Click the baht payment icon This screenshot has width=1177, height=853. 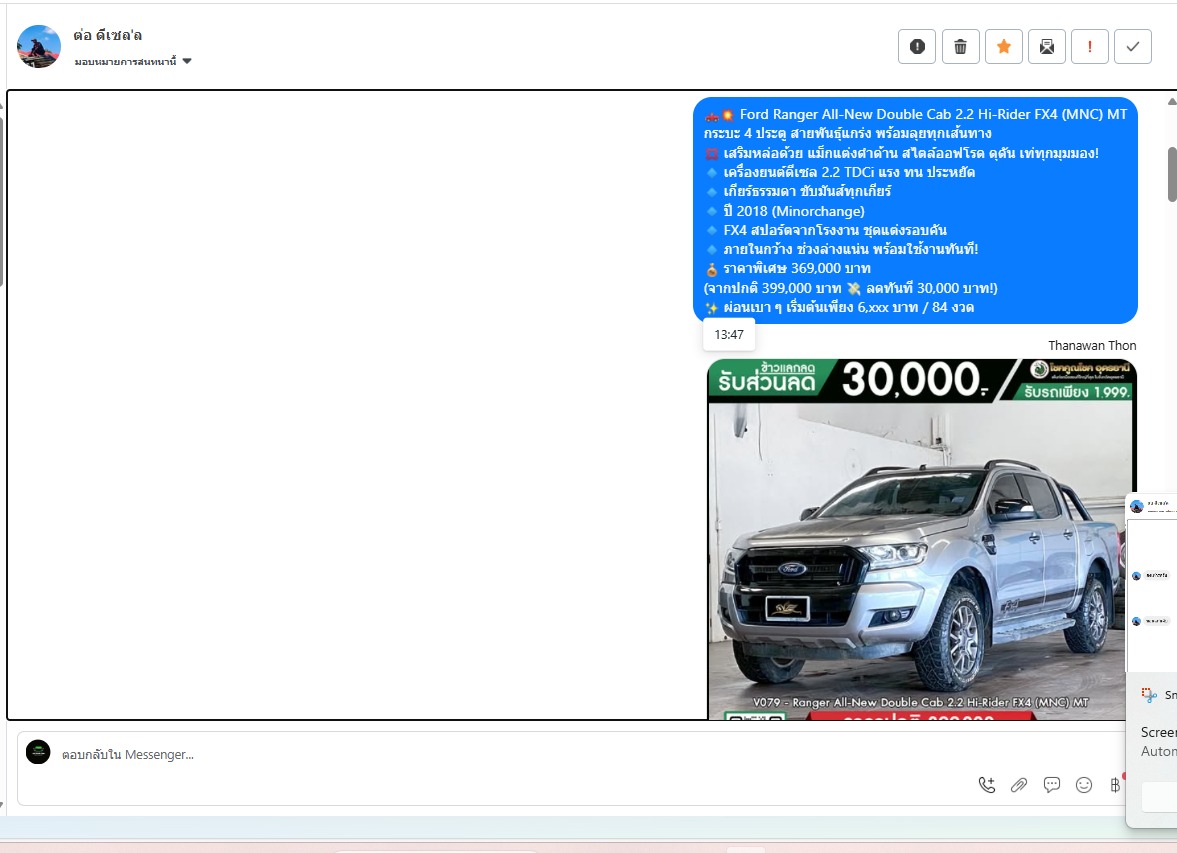1115,785
